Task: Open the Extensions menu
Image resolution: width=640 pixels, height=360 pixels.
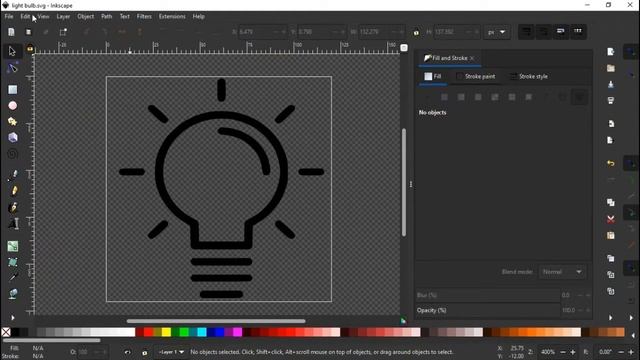Action: [172, 17]
